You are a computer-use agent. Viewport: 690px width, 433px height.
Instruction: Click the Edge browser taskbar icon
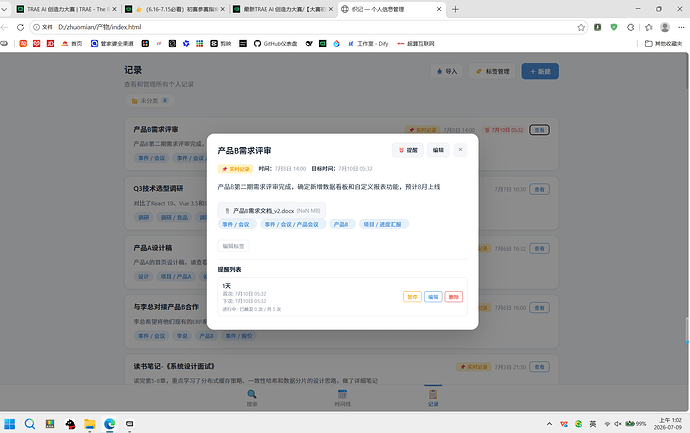click(110, 424)
